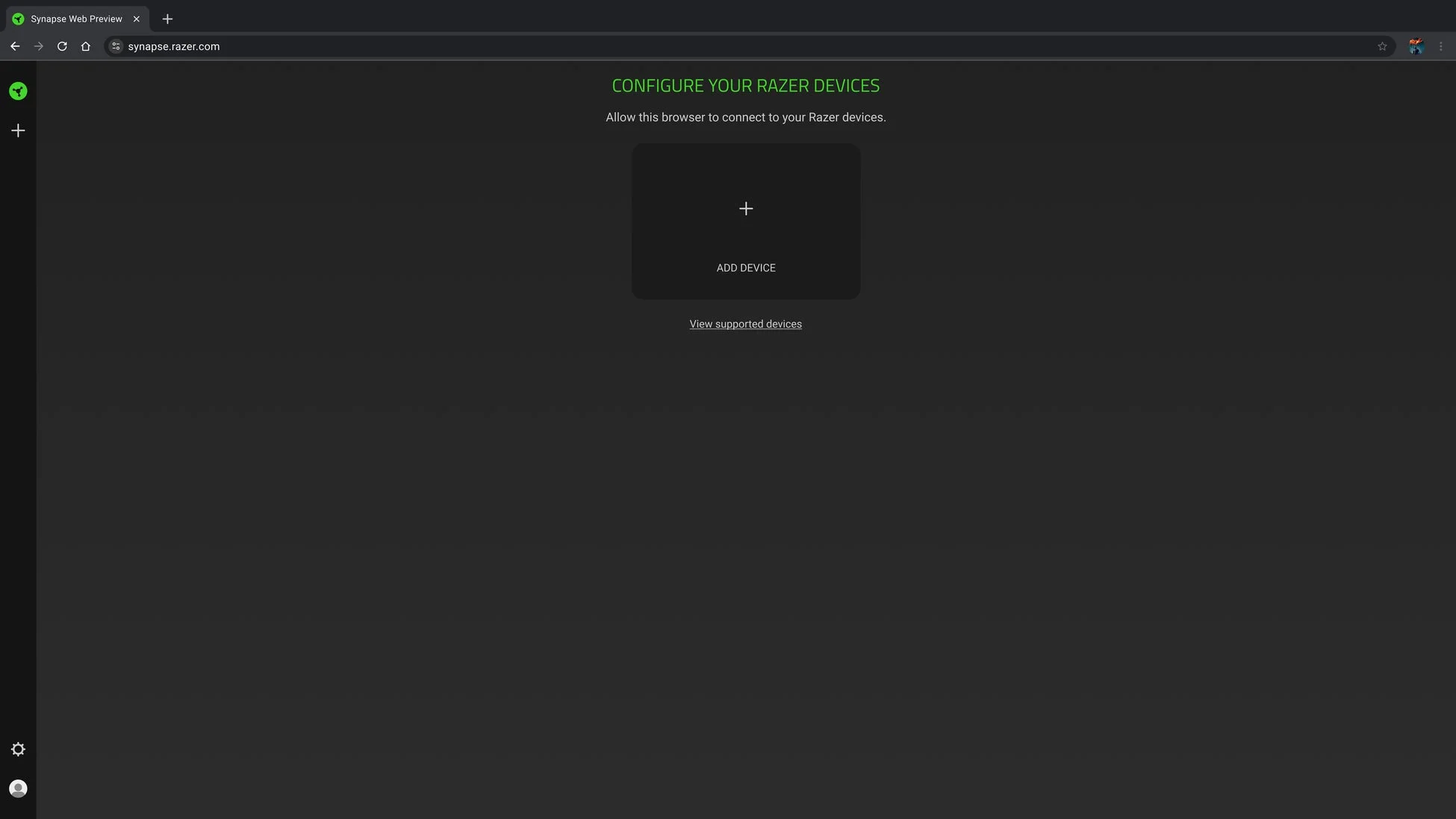Screen dimensions: 1456x819
Task: Reload the Synapse page
Action: pos(62,46)
